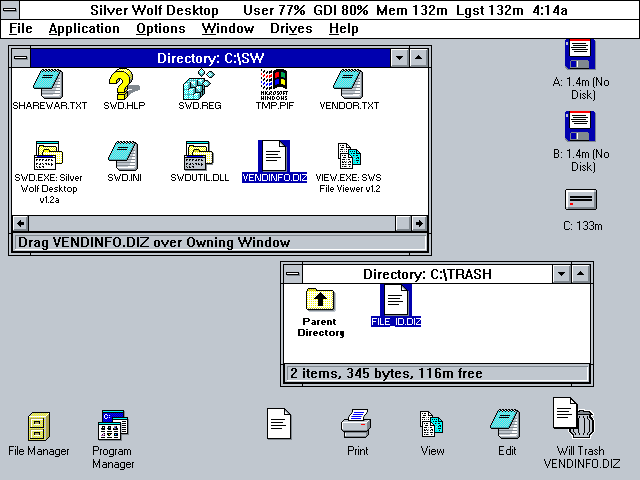The height and width of the screenshot is (480, 640).
Task: Open the Options menu
Action: pos(161,29)
